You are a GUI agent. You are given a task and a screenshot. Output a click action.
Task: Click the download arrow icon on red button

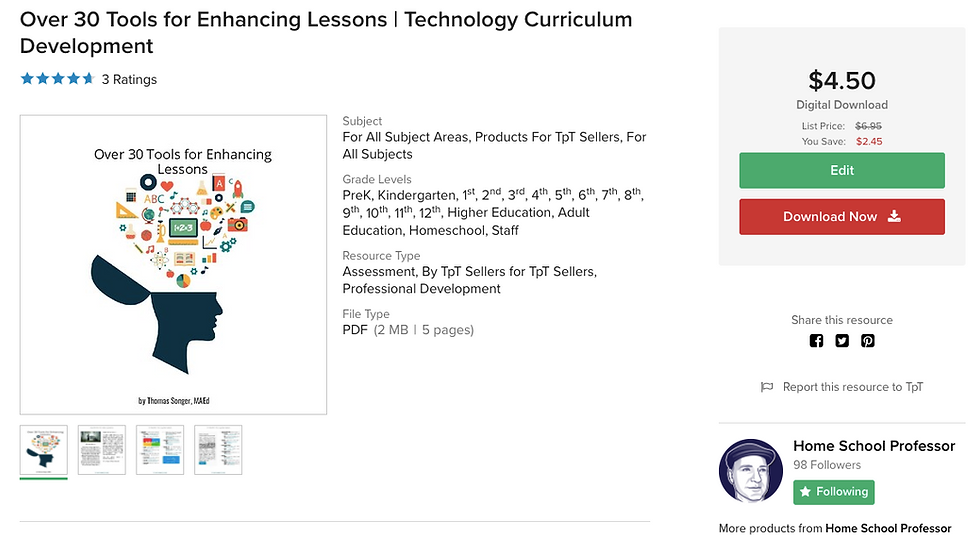(x=894, y=216)
